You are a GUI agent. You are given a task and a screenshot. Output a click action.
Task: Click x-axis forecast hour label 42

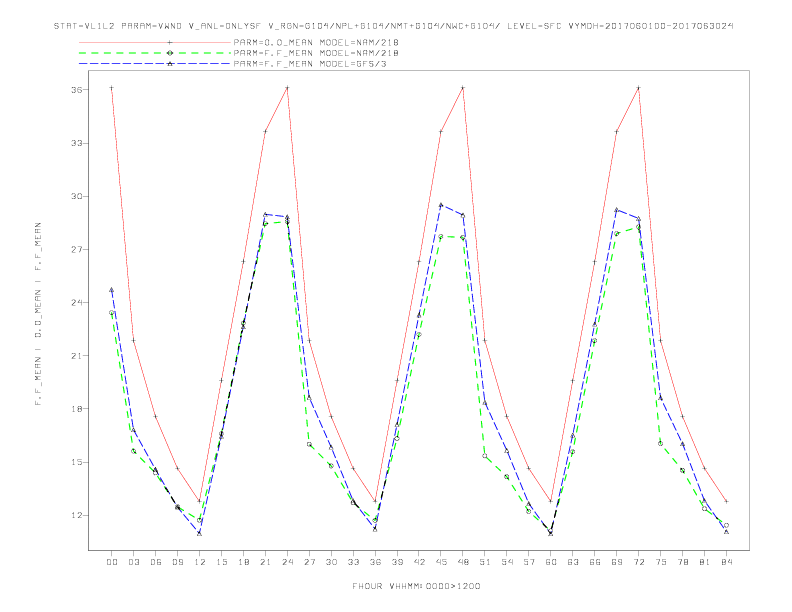click(x=419, y=562)
